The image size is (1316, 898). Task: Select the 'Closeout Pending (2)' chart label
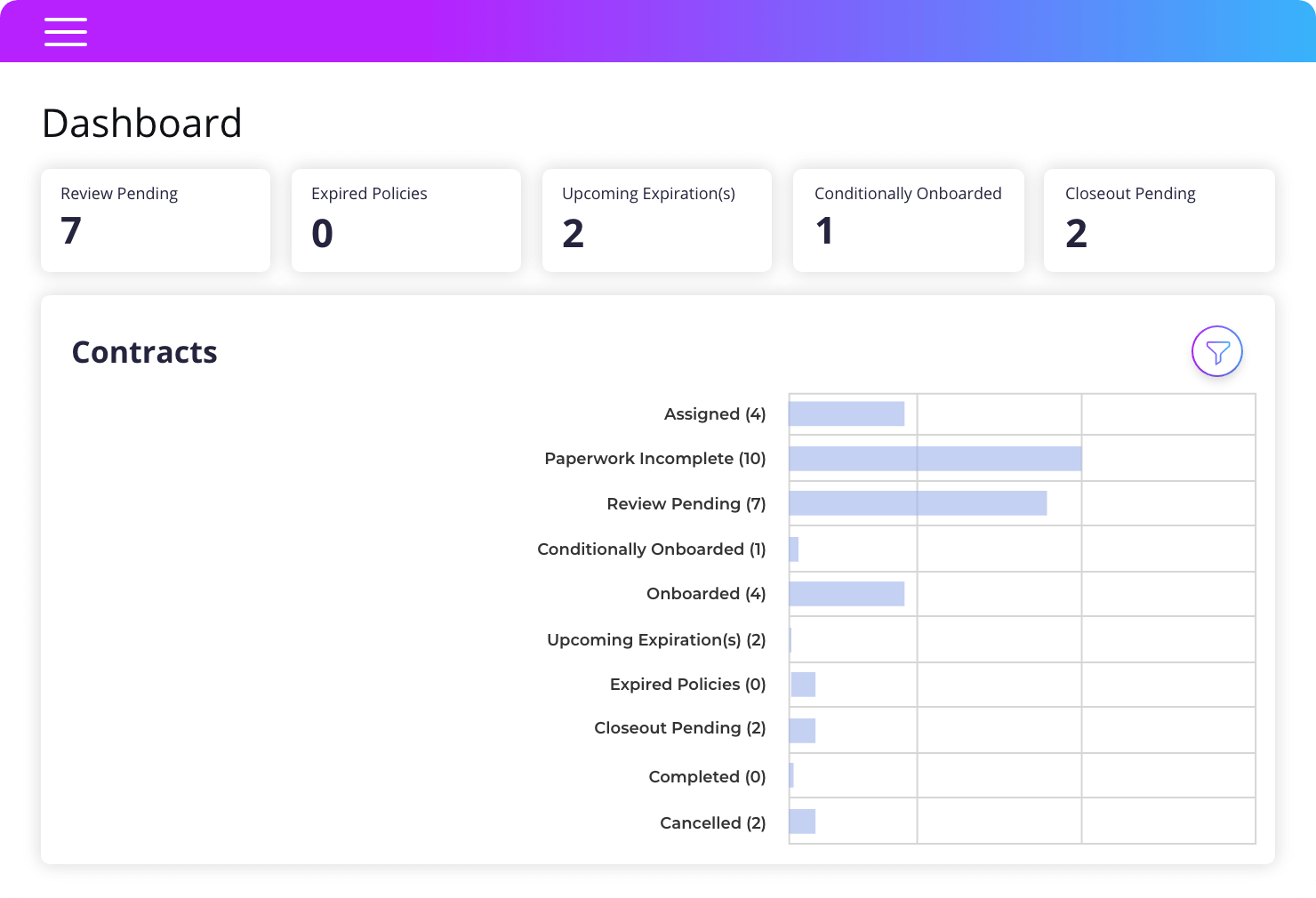(x=680, y=728)
